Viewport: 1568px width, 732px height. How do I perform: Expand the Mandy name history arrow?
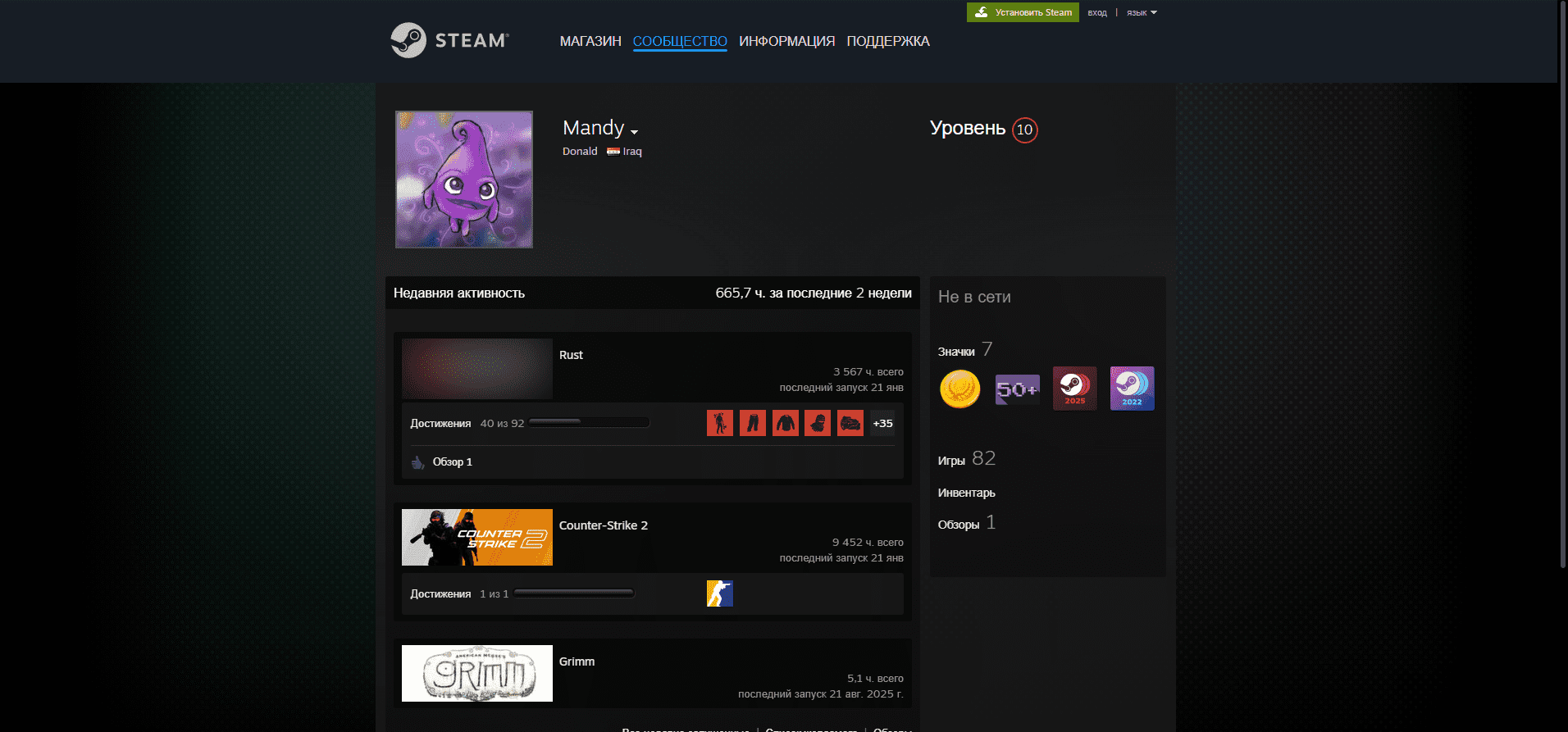[634, 132]
